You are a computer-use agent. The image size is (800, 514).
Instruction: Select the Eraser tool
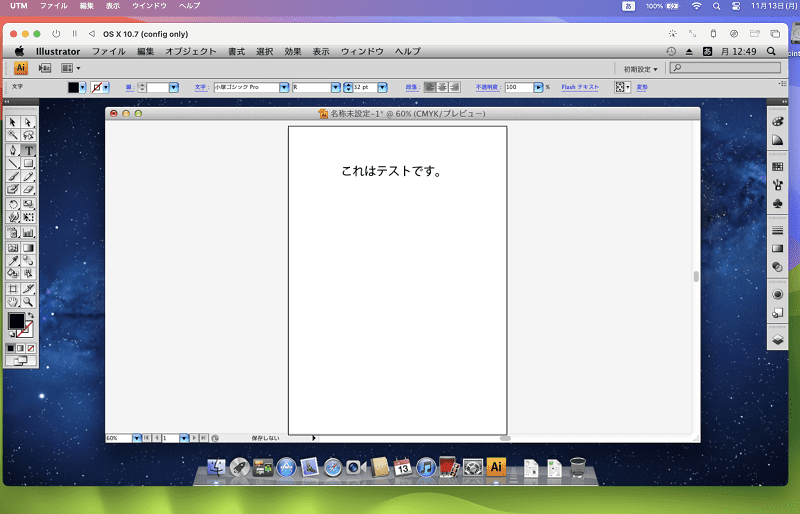point(28,189)
